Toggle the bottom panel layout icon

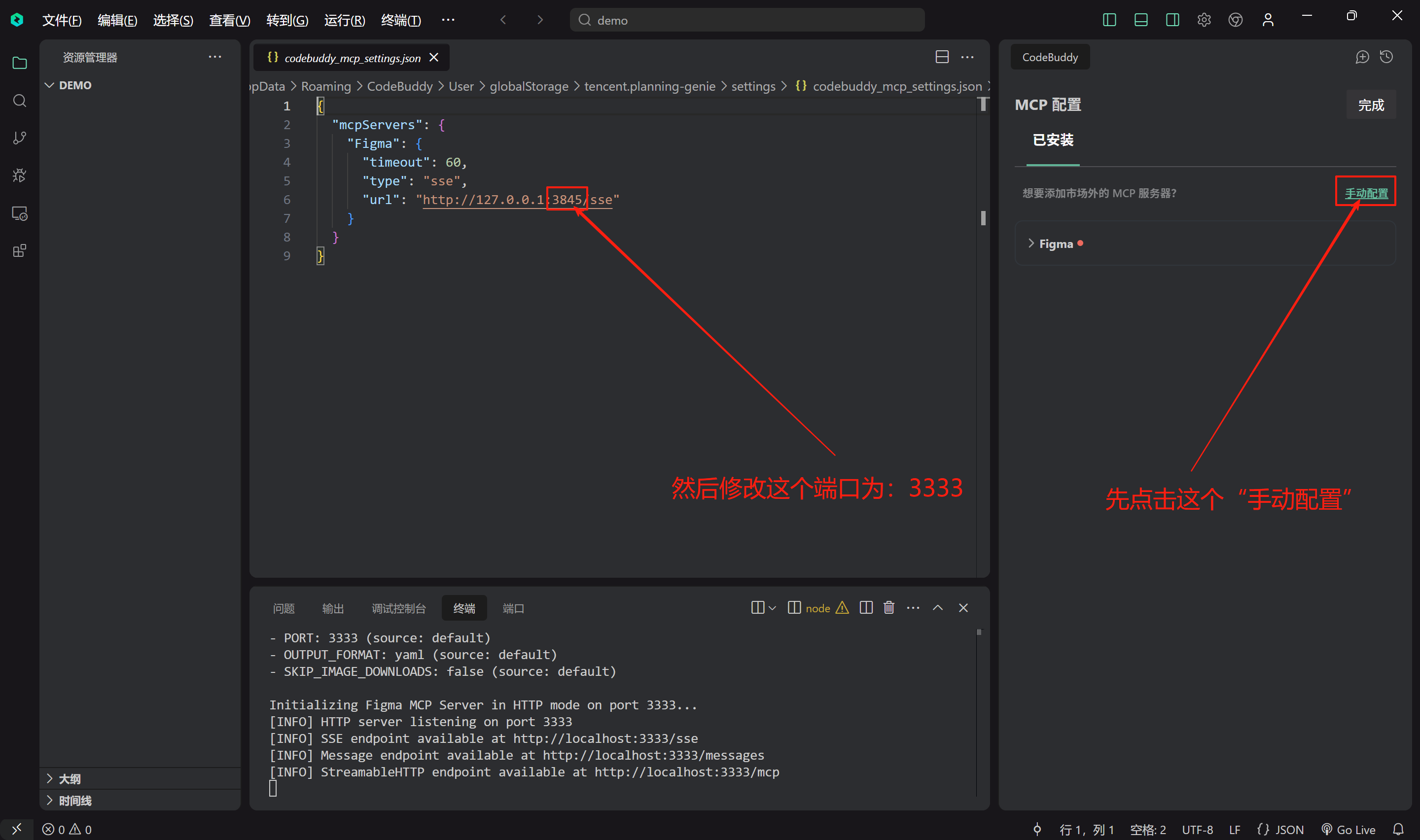(x=1141, y=20)
